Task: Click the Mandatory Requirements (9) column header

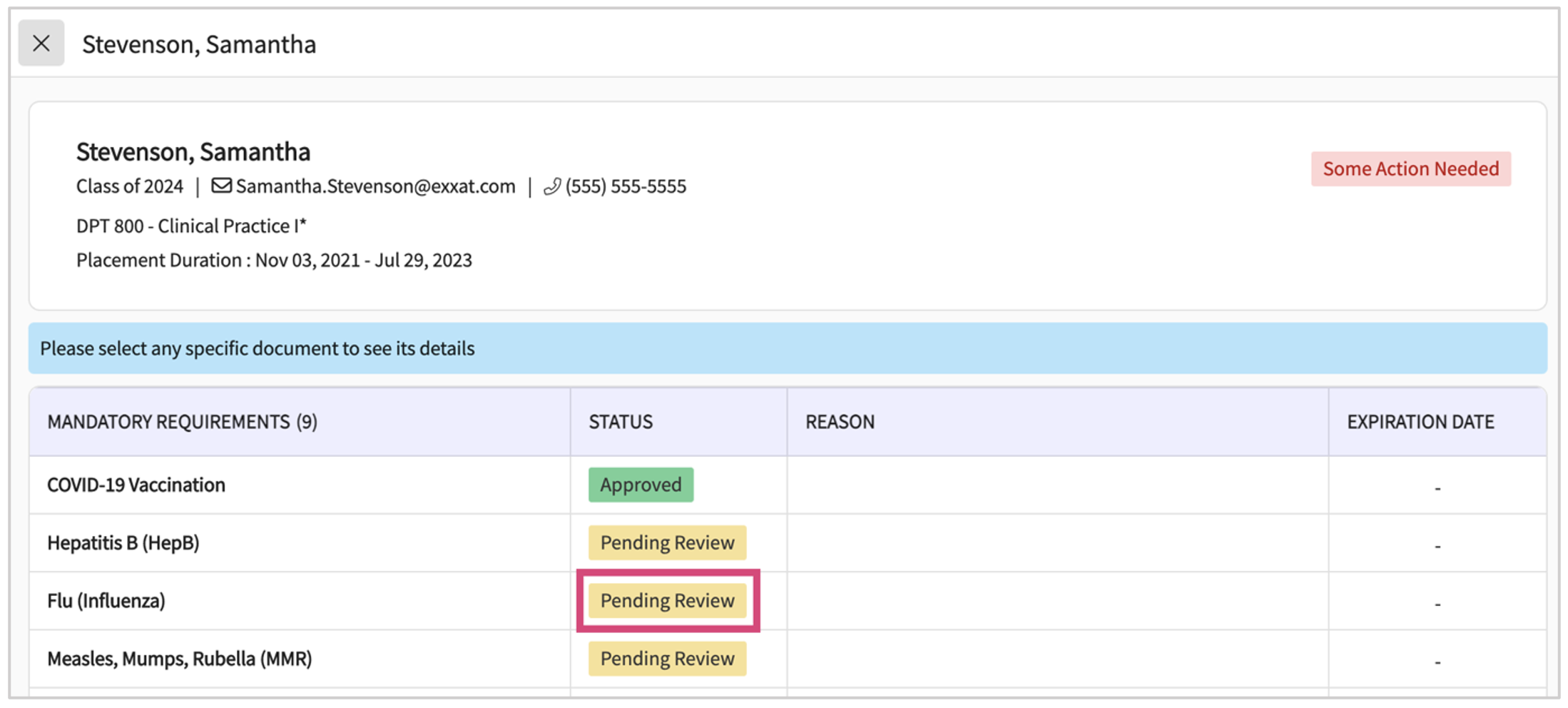Action: pyautogui.click(x=183, y=423)
